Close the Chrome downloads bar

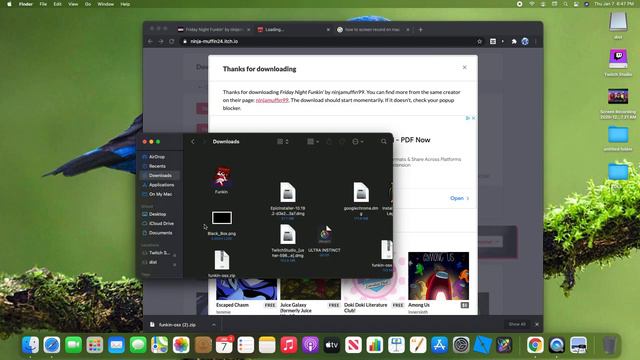537,324
